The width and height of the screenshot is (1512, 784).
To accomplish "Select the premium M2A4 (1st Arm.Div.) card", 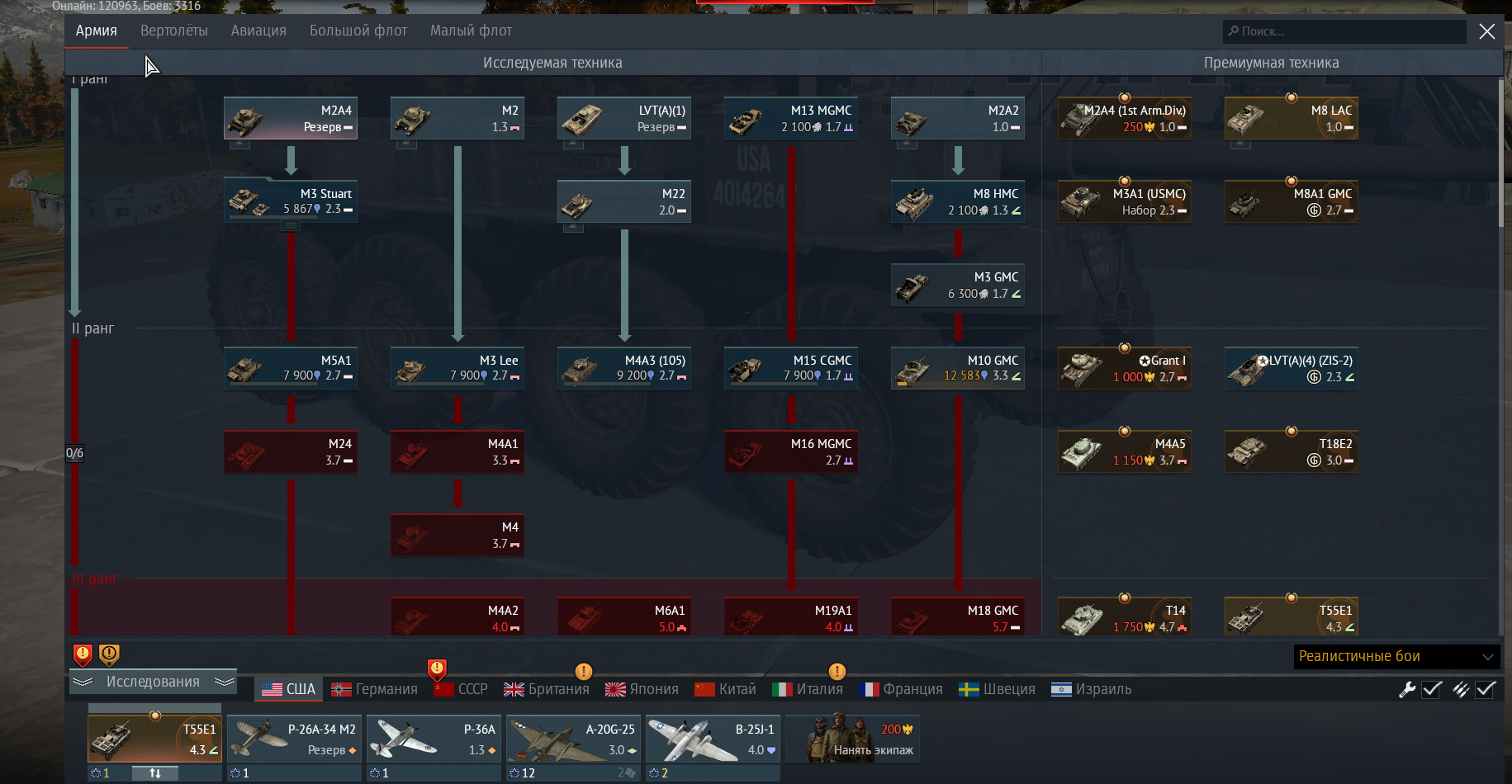I will click(x=1125, y=118).
